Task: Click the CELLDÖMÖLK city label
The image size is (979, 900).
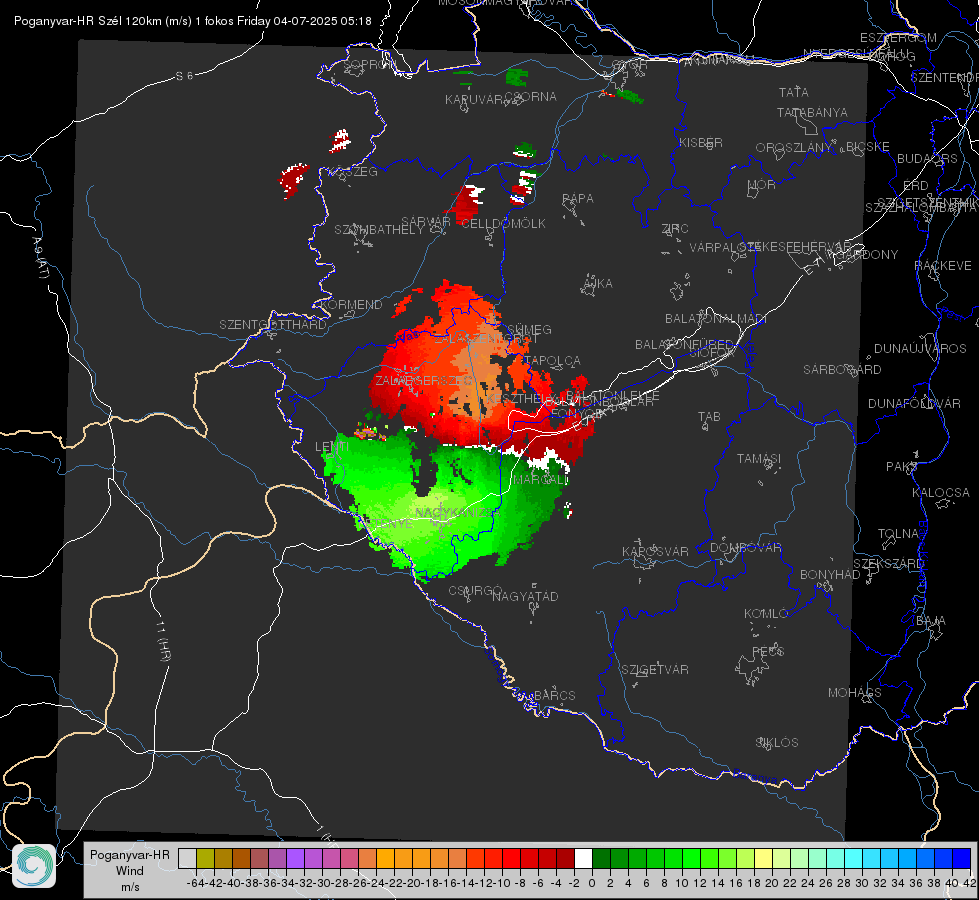Action: [x=503, y=223]
